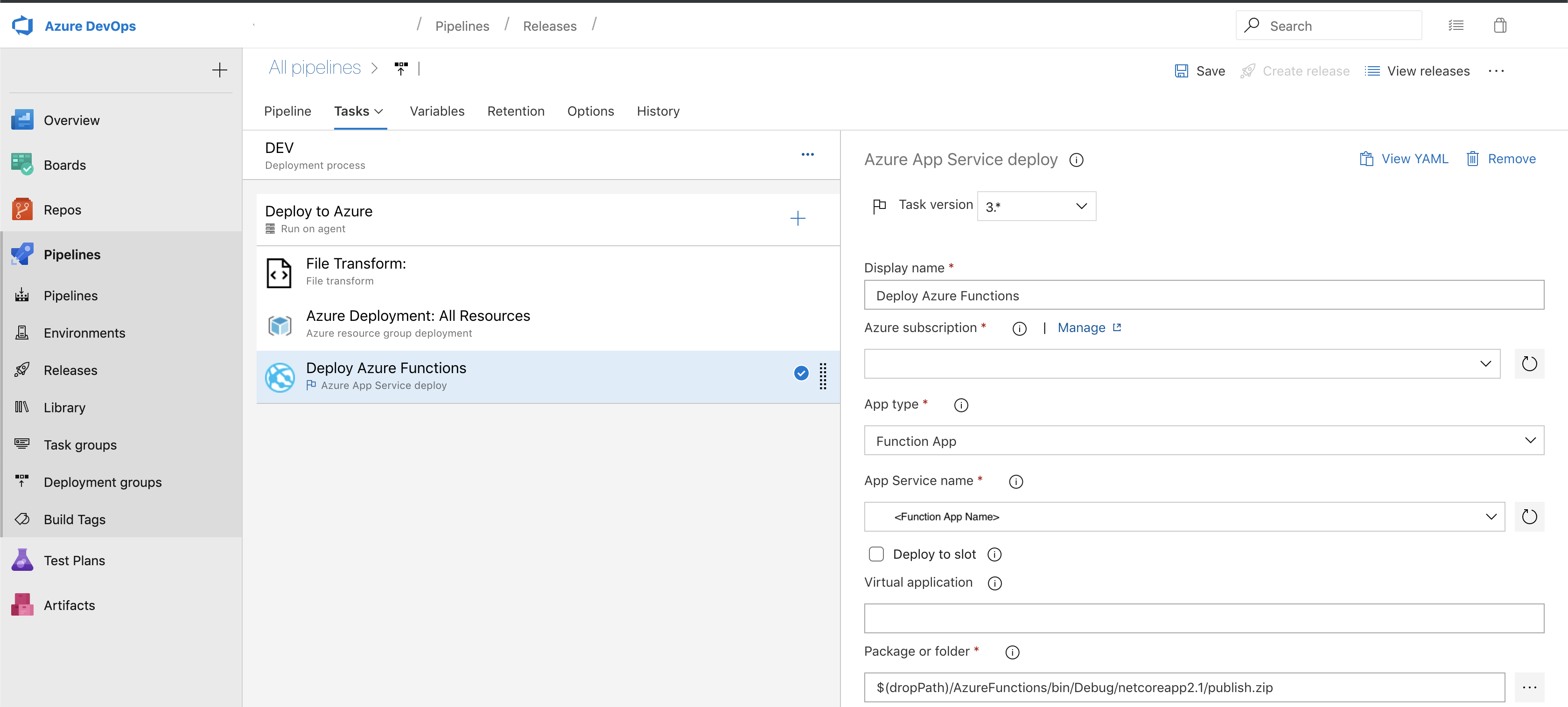
Task: Expand the Tasks tab dropdown chevron
Action: point(378,111)
